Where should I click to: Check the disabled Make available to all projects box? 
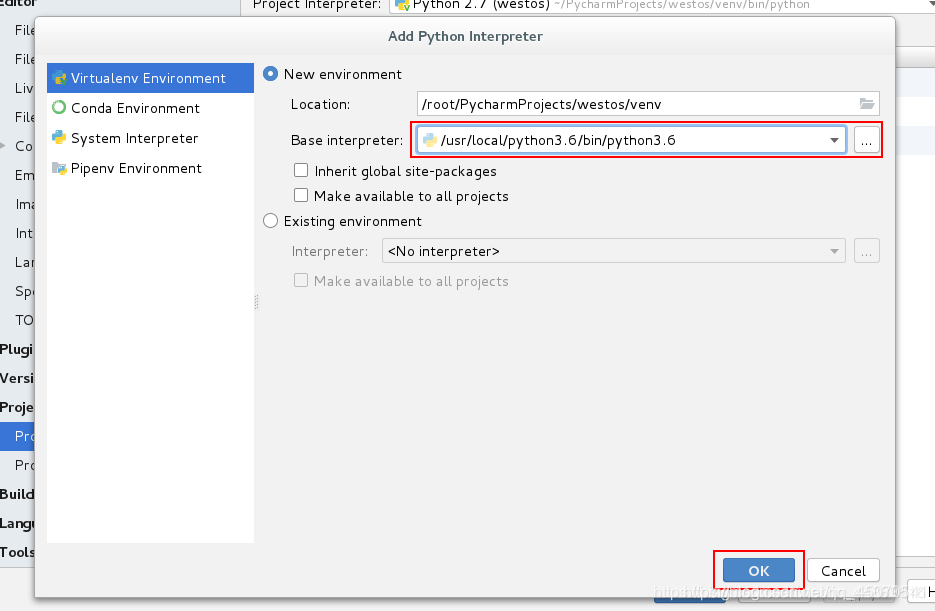tap(301, 281)
